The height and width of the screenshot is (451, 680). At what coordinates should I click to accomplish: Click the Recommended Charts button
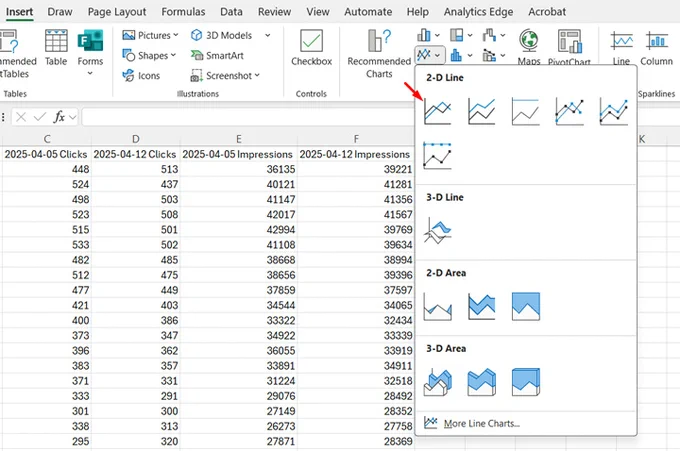(379, 54)
